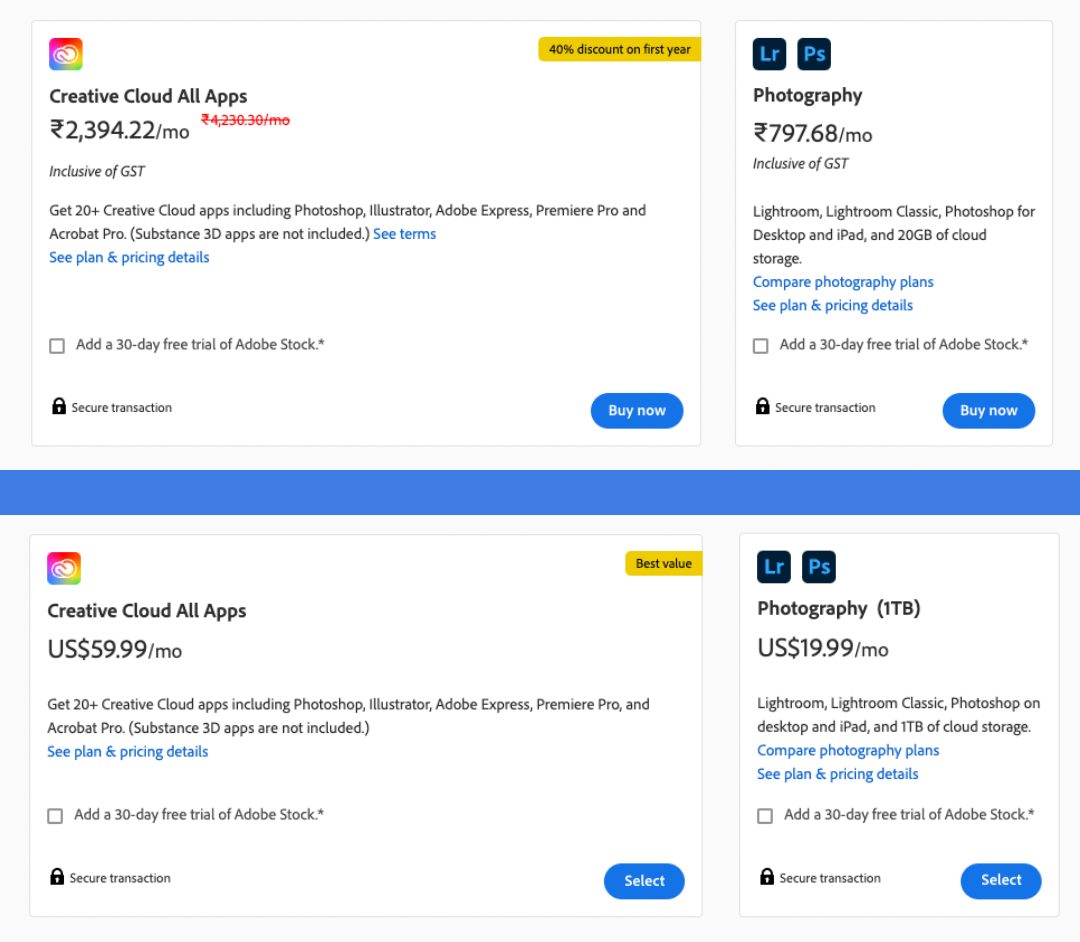Click Photoshop icon in Photography (1TB) card
1080x942 pixels.
(819, 567)
